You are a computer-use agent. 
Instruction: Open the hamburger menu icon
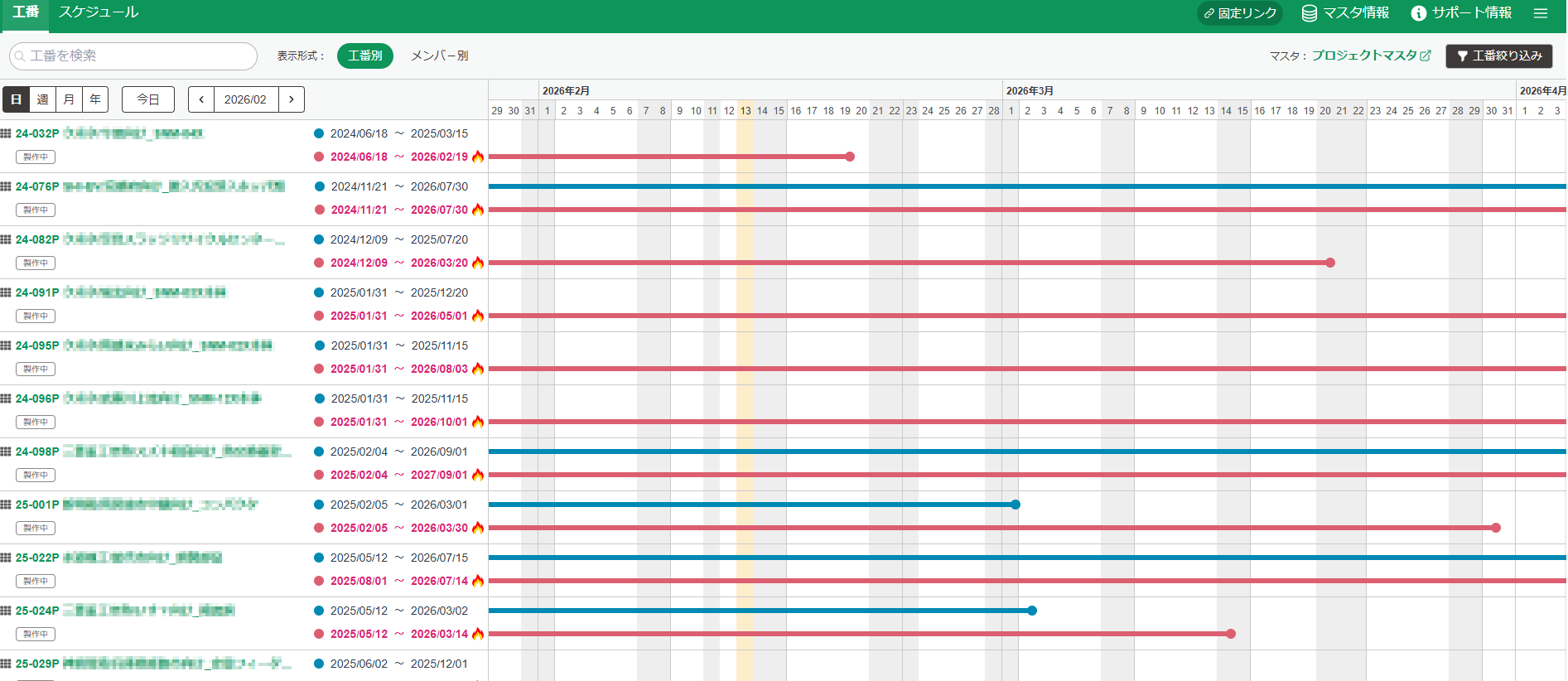pos(1540,13)
